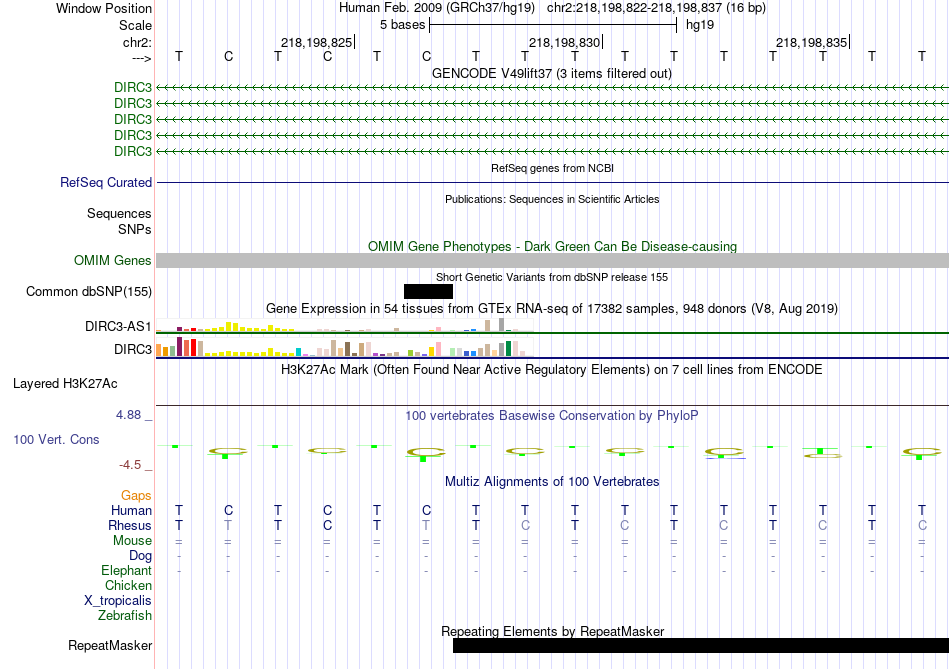Click the genome position header 'Human Feb. 2009 (GRCh37/hg19)'
The height and width of the screenshot is (669, 950).
point(436,8)
